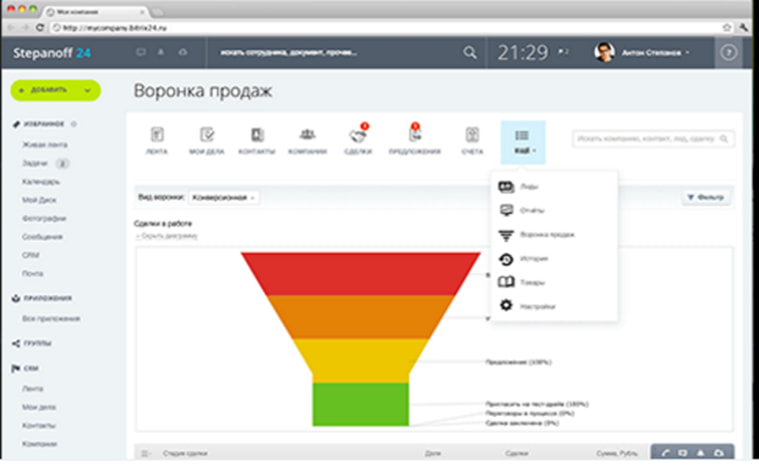Open the Контакты icon in CRM toolbar
The image size is (759, 470).
(257, 141)
